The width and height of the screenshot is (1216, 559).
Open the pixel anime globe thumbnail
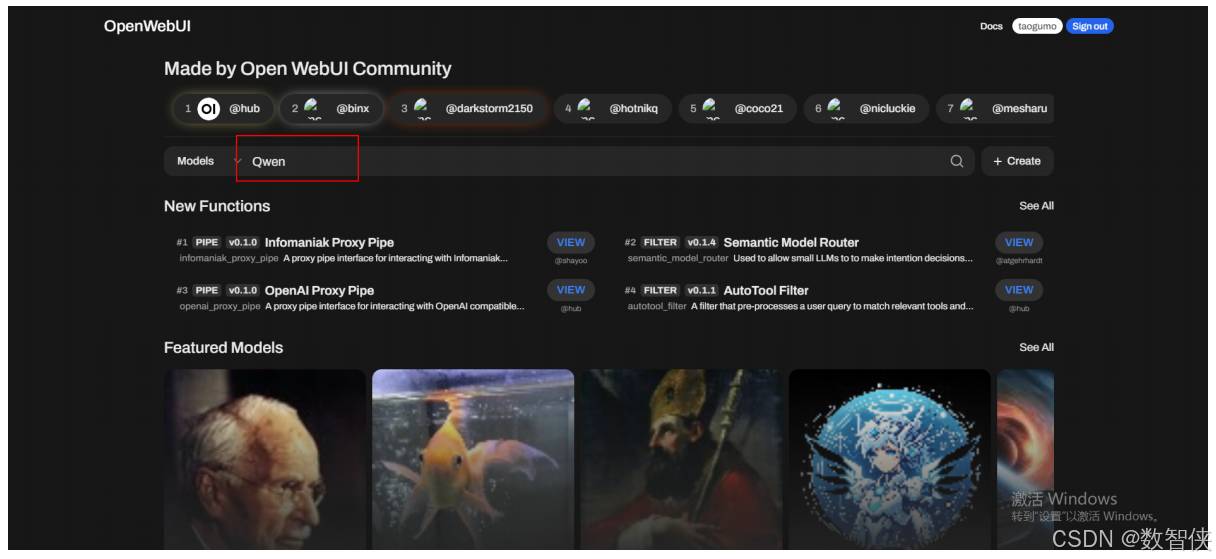890,459
